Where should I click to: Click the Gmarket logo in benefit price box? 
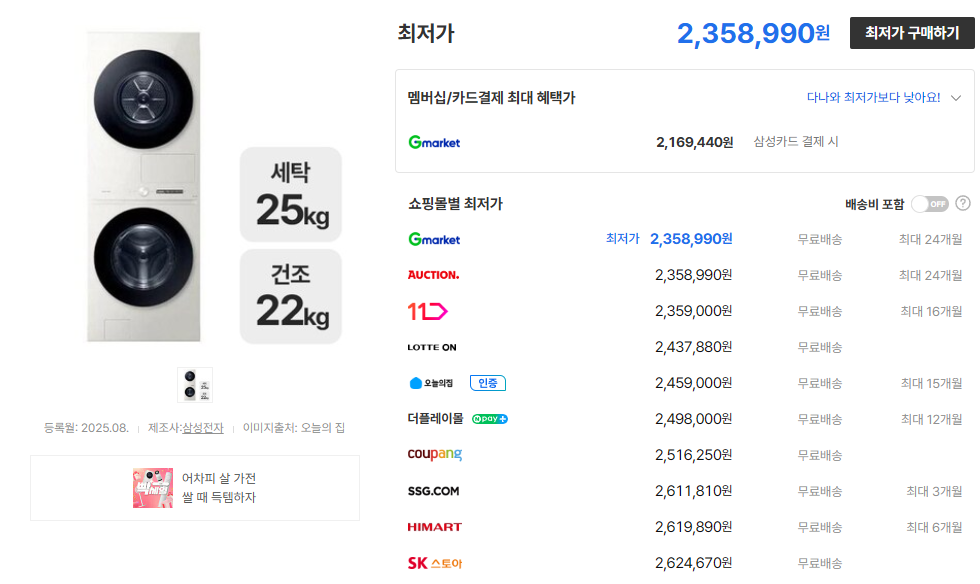pos(434,142)
